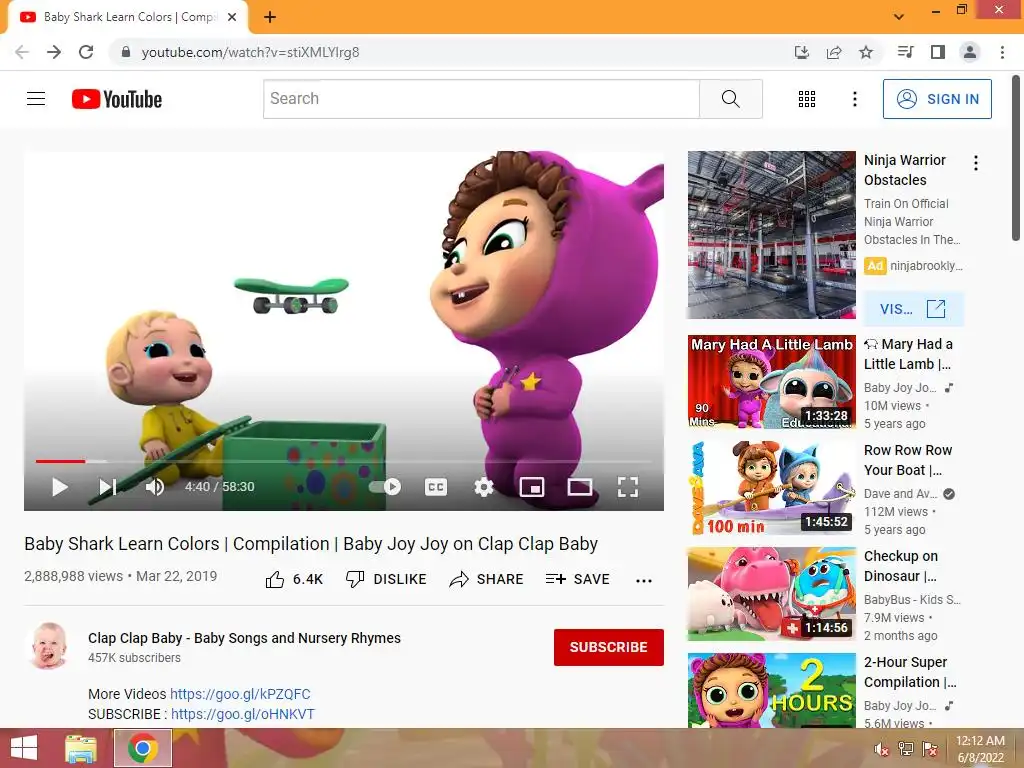1024x768 pixels.
Task: Open the network tray icon
Action: (906, 749)
